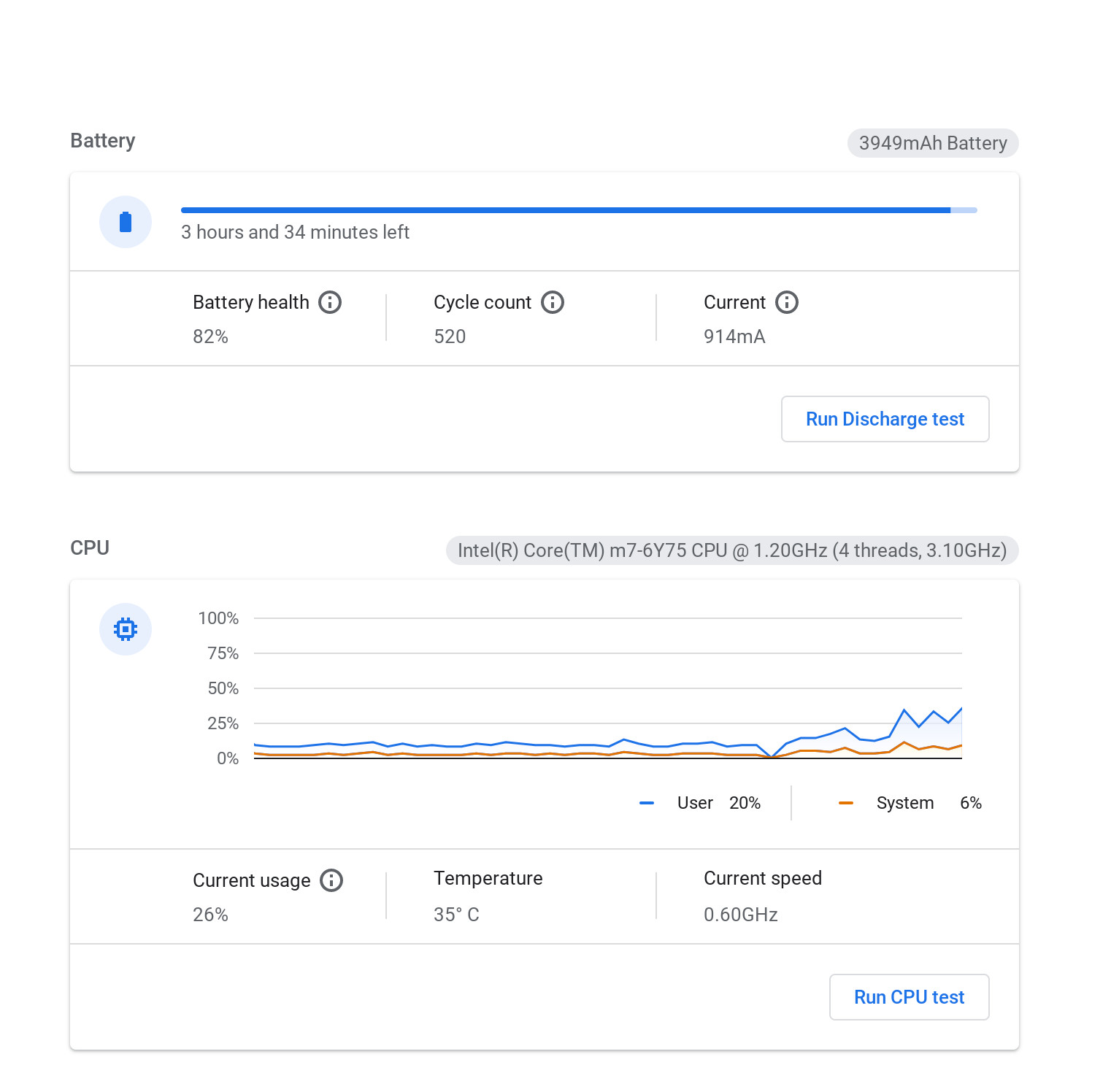
Task: Select the Current speed value 0.60GHz
Action: click(x=741, y=915)
